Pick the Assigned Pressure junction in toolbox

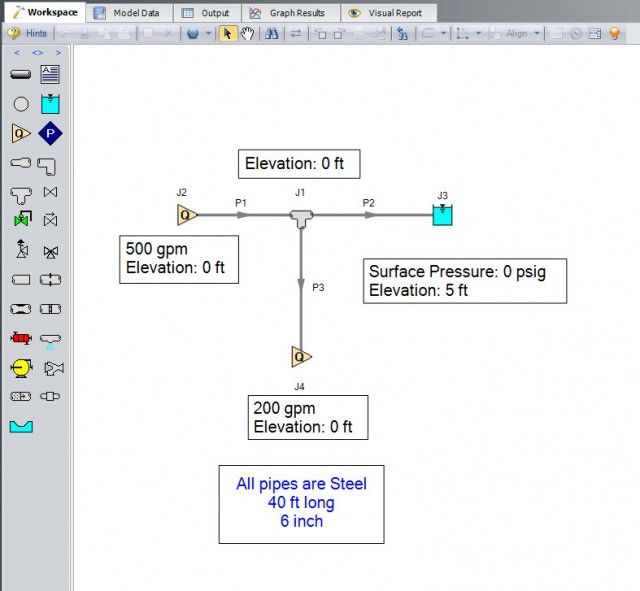50,133
